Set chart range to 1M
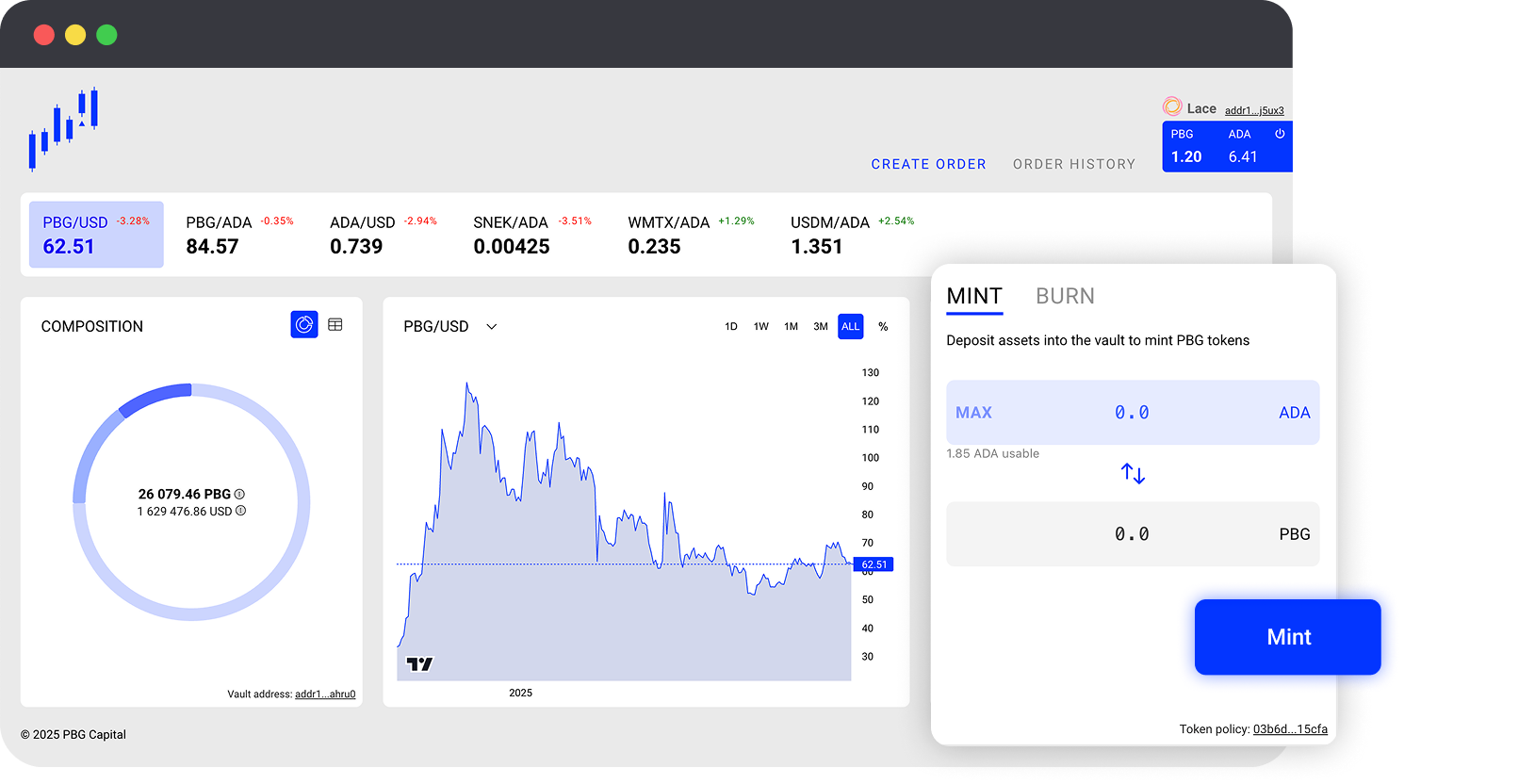1535x784 pixels. 792,327
